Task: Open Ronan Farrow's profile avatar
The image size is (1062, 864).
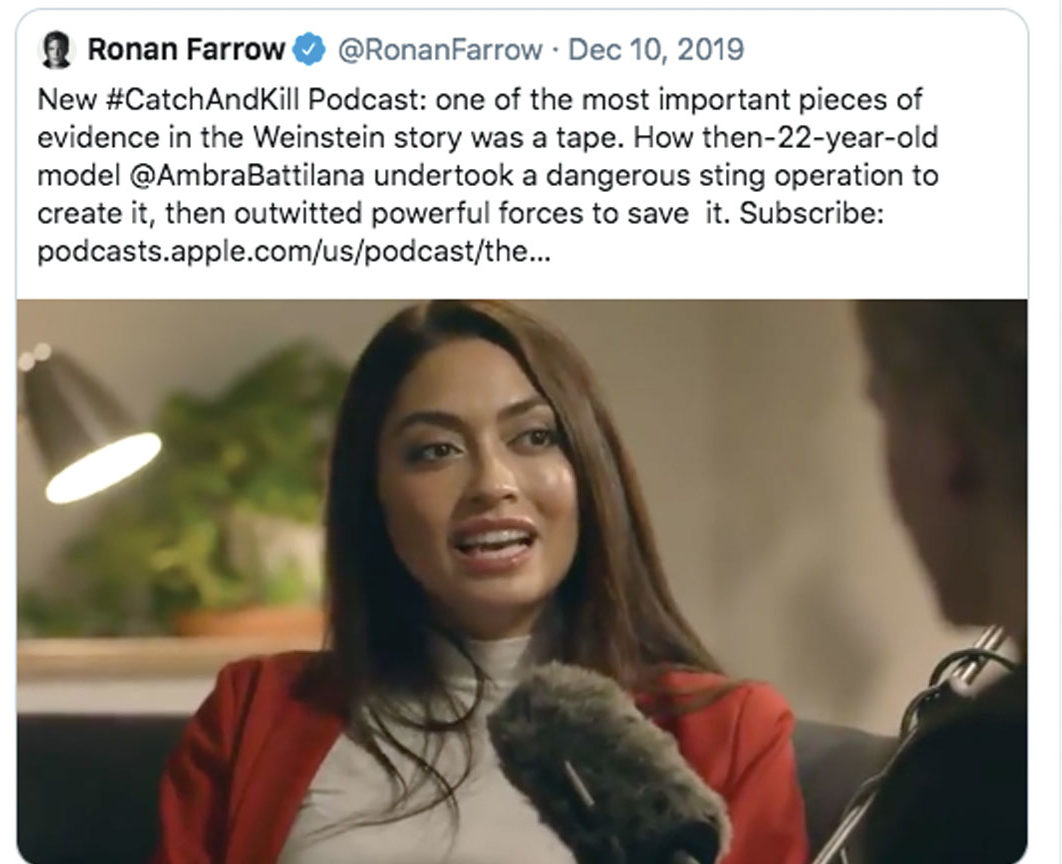Action: [x=56, y=50]
